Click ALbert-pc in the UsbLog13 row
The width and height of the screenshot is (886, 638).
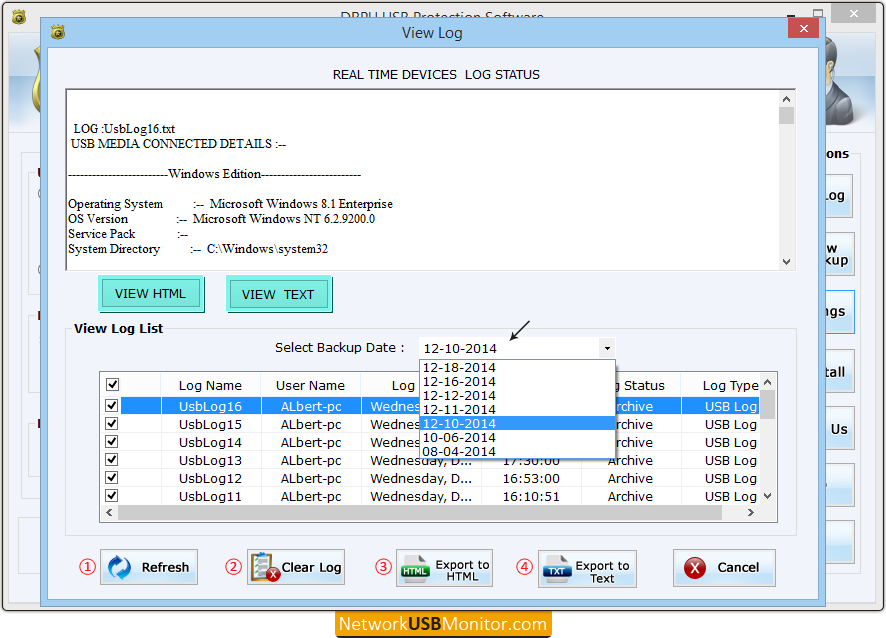311,461
